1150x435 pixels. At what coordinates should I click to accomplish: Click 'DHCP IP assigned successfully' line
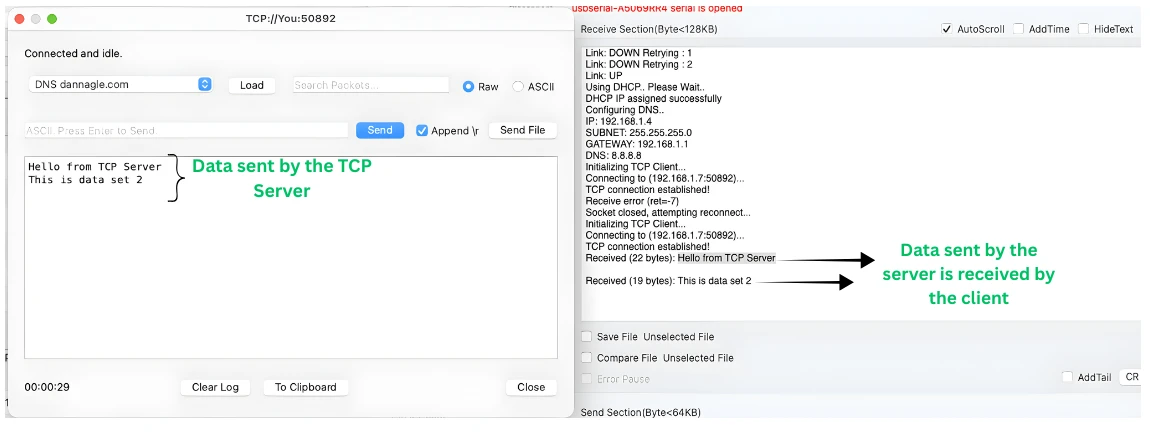click(653, 98)
